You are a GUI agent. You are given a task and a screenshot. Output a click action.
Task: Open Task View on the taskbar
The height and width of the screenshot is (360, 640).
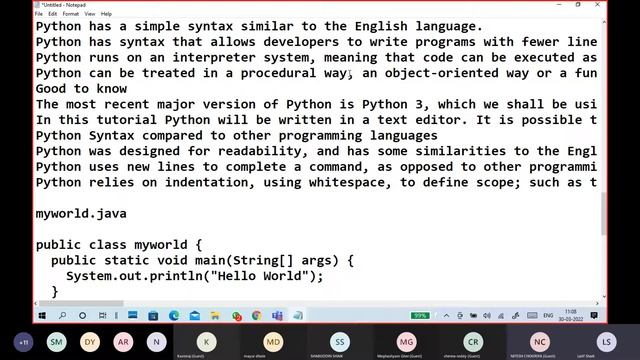(102, 316)
